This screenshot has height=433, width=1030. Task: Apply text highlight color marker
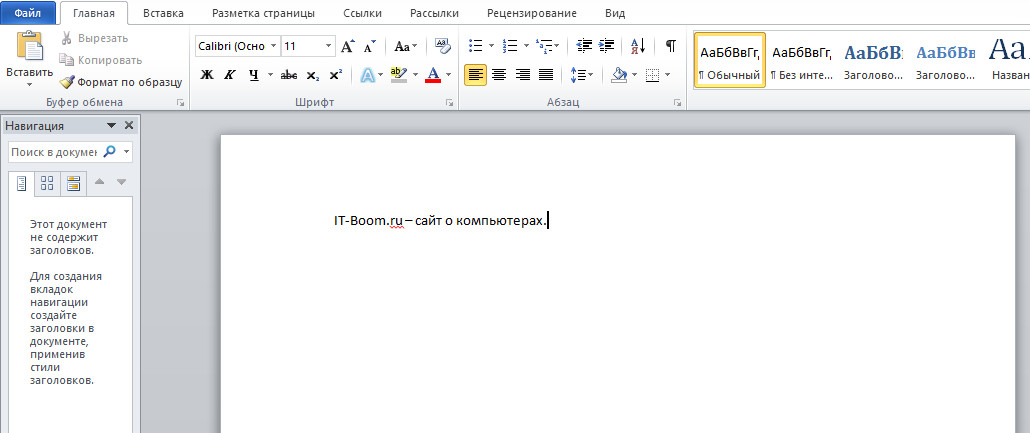pos(398,74)
